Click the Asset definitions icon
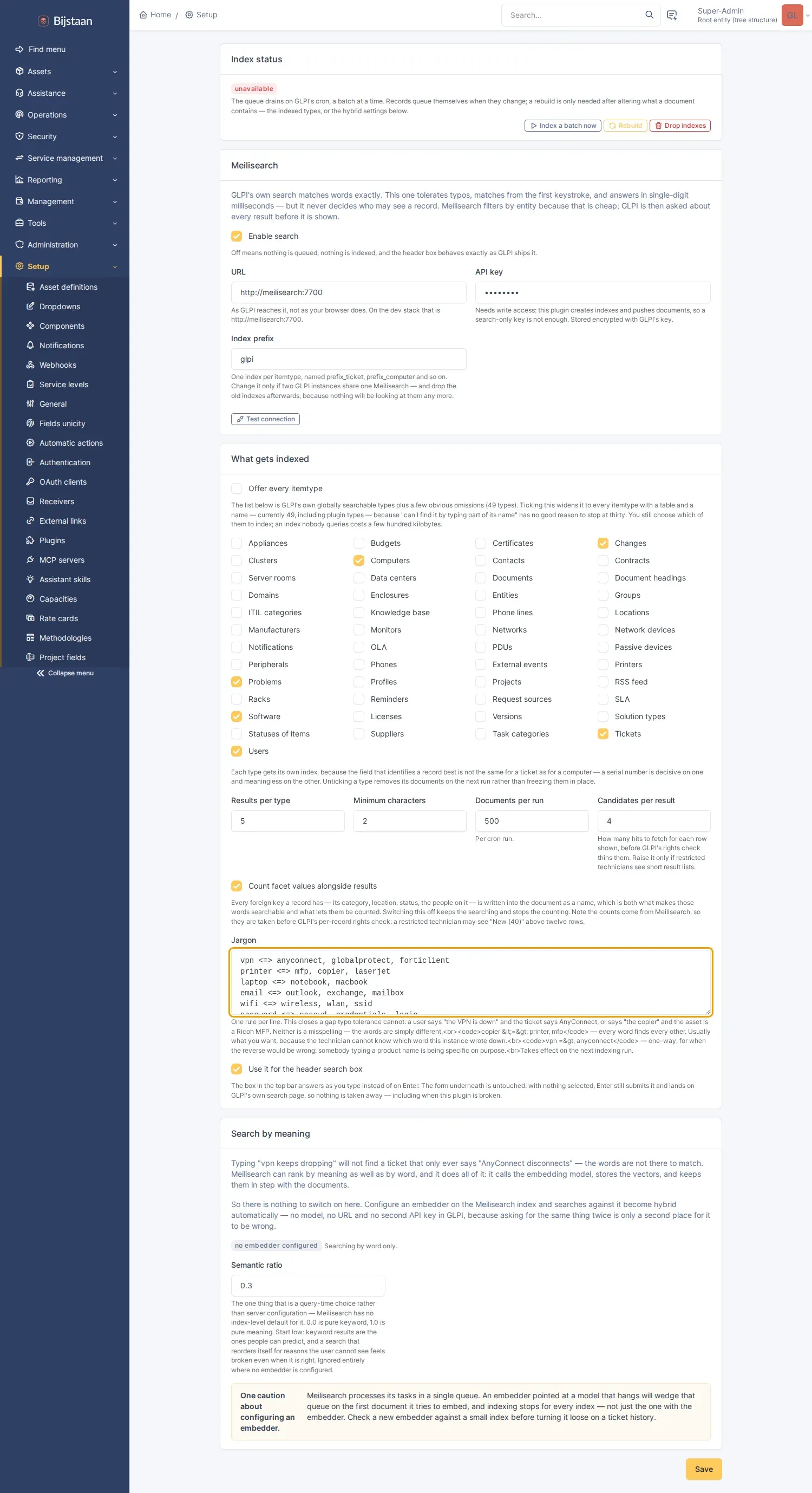This screenshot has width=812, height=1493. 30,287
